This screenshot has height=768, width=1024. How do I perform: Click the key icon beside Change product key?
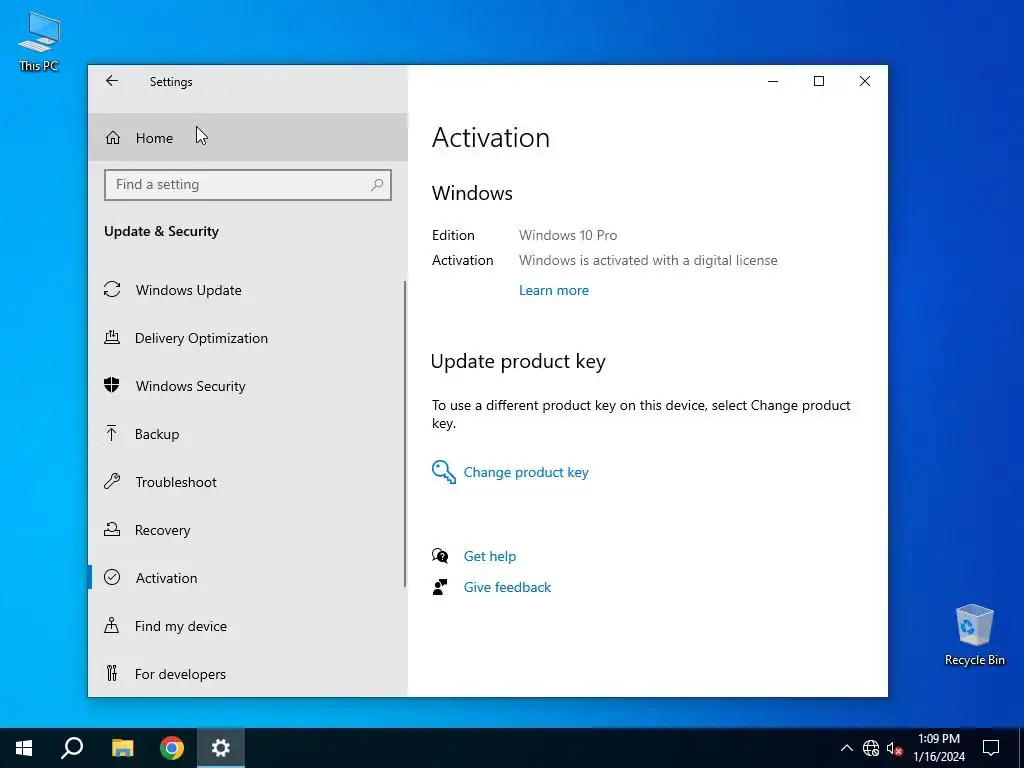(443, 472)
